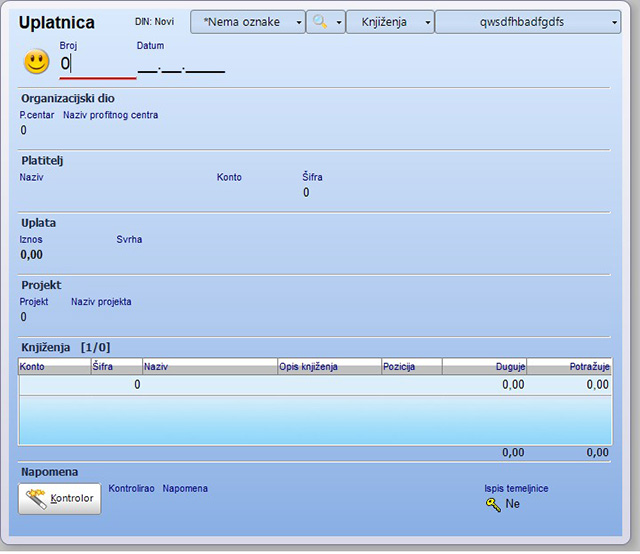This screenshot has height=554, width=640.
Task: Click the Pozicija column header
Action: [411, 367]
